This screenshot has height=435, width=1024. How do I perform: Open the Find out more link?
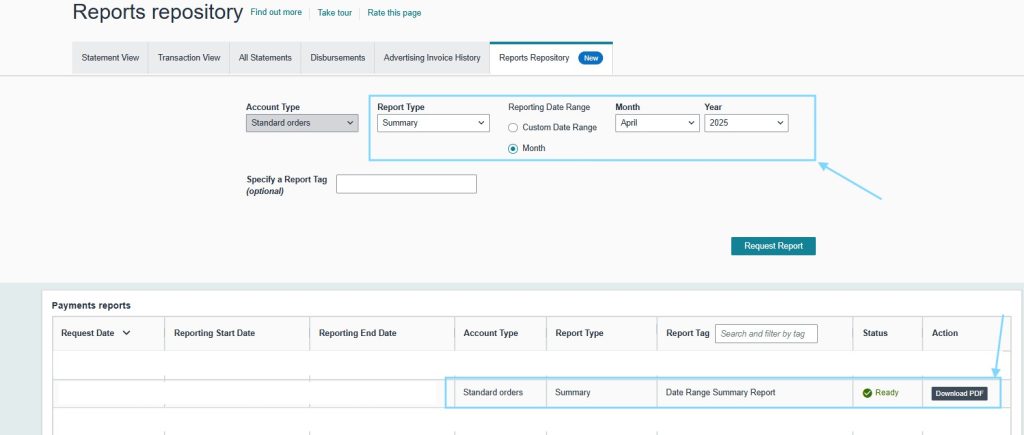[x=278, y=13]
